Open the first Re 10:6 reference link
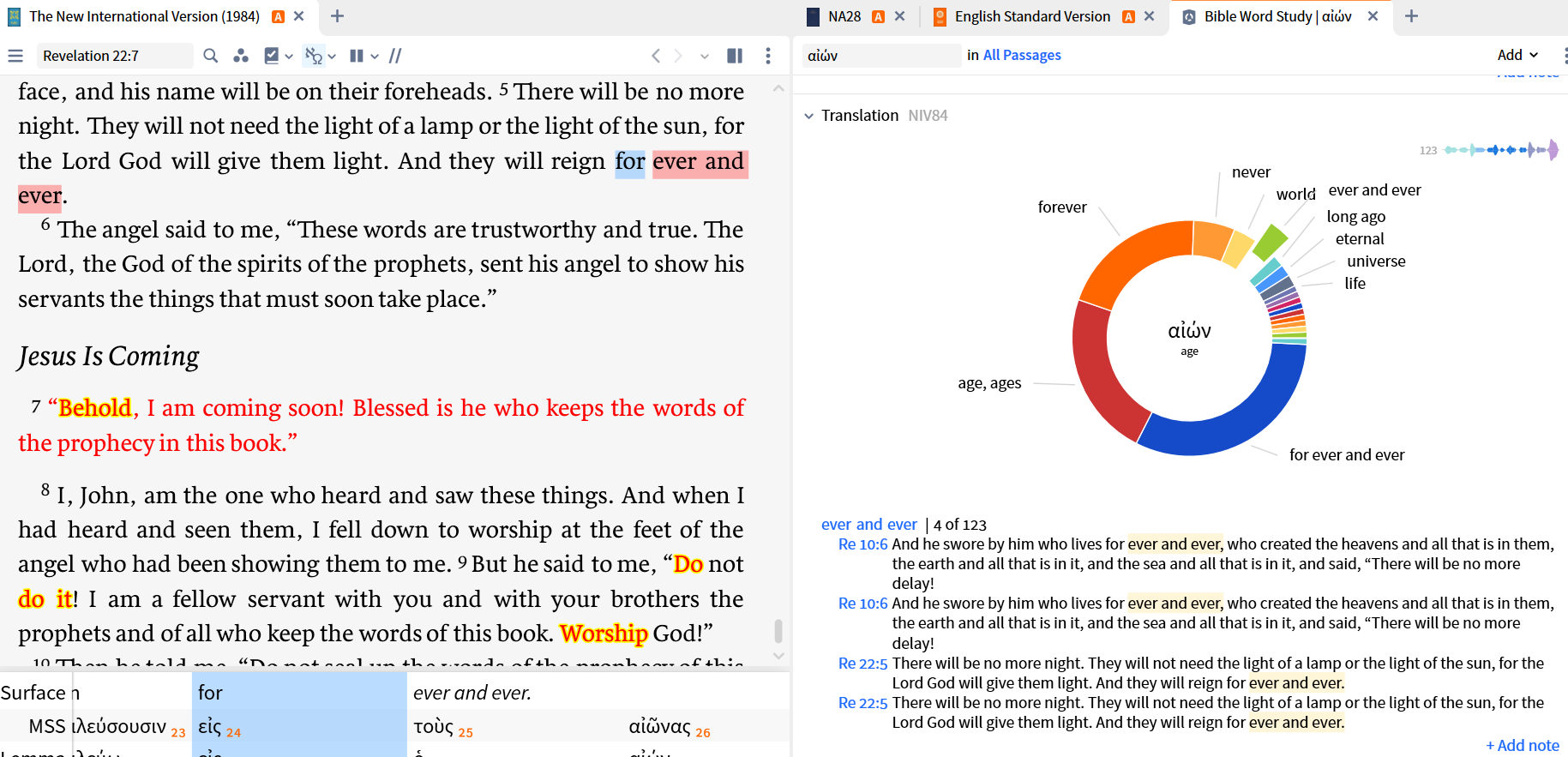Screen dimensions: 1568x757 [862, 544]
